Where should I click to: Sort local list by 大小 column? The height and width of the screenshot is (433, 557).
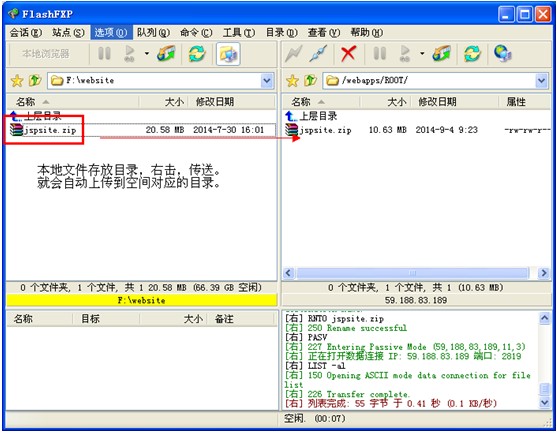pyautogui.click(x=163, y=102)
